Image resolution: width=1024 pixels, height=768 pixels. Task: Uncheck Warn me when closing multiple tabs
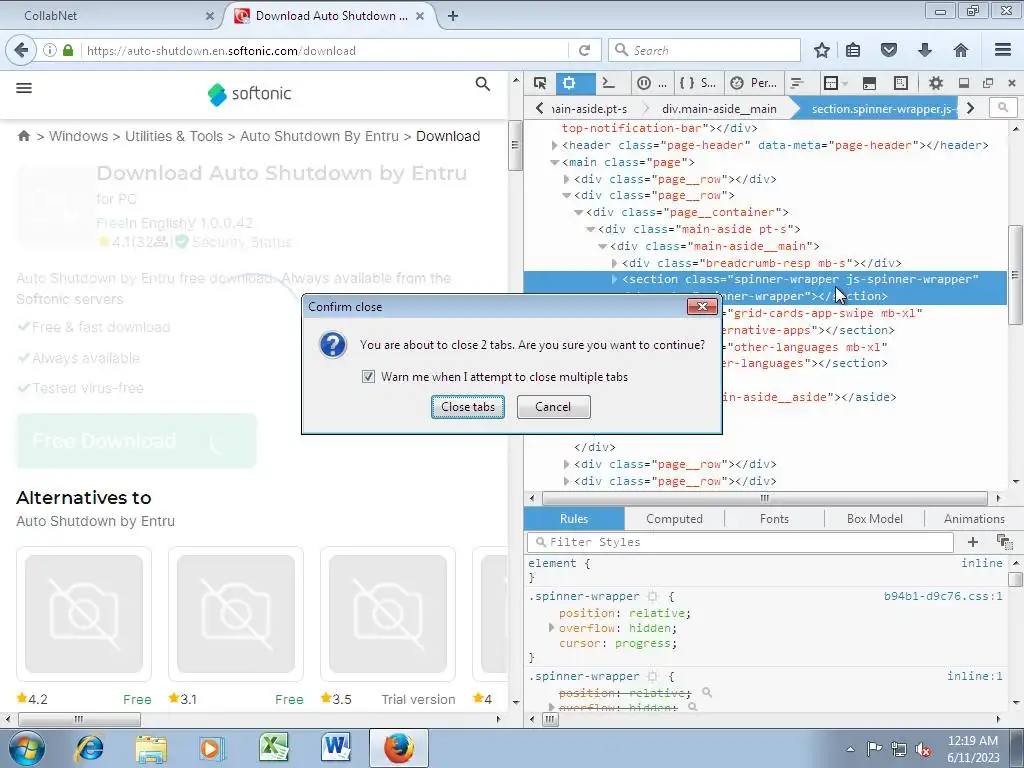(368, 377)
